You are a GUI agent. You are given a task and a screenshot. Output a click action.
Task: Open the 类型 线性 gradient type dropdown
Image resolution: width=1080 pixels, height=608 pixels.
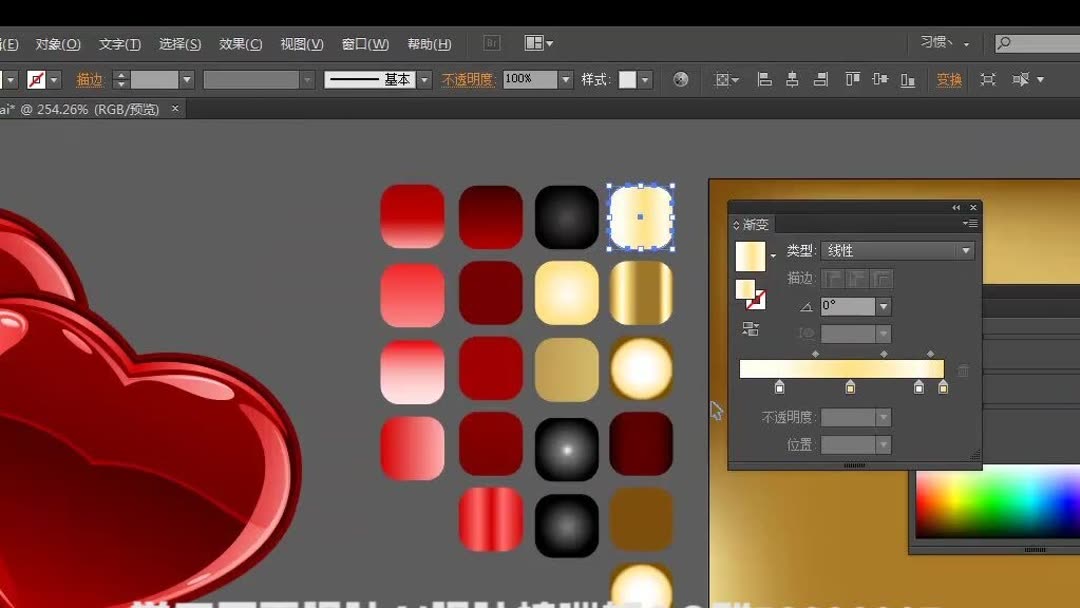(897, 251)
